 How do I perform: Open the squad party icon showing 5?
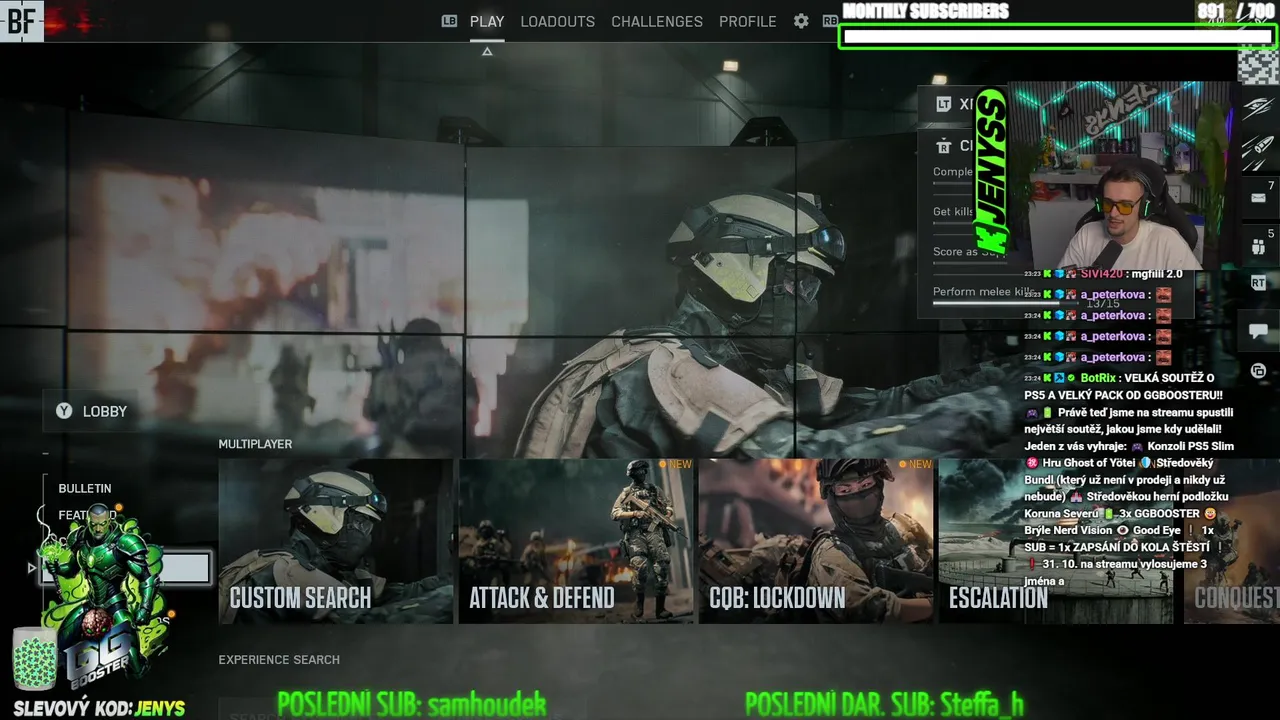1258,246
